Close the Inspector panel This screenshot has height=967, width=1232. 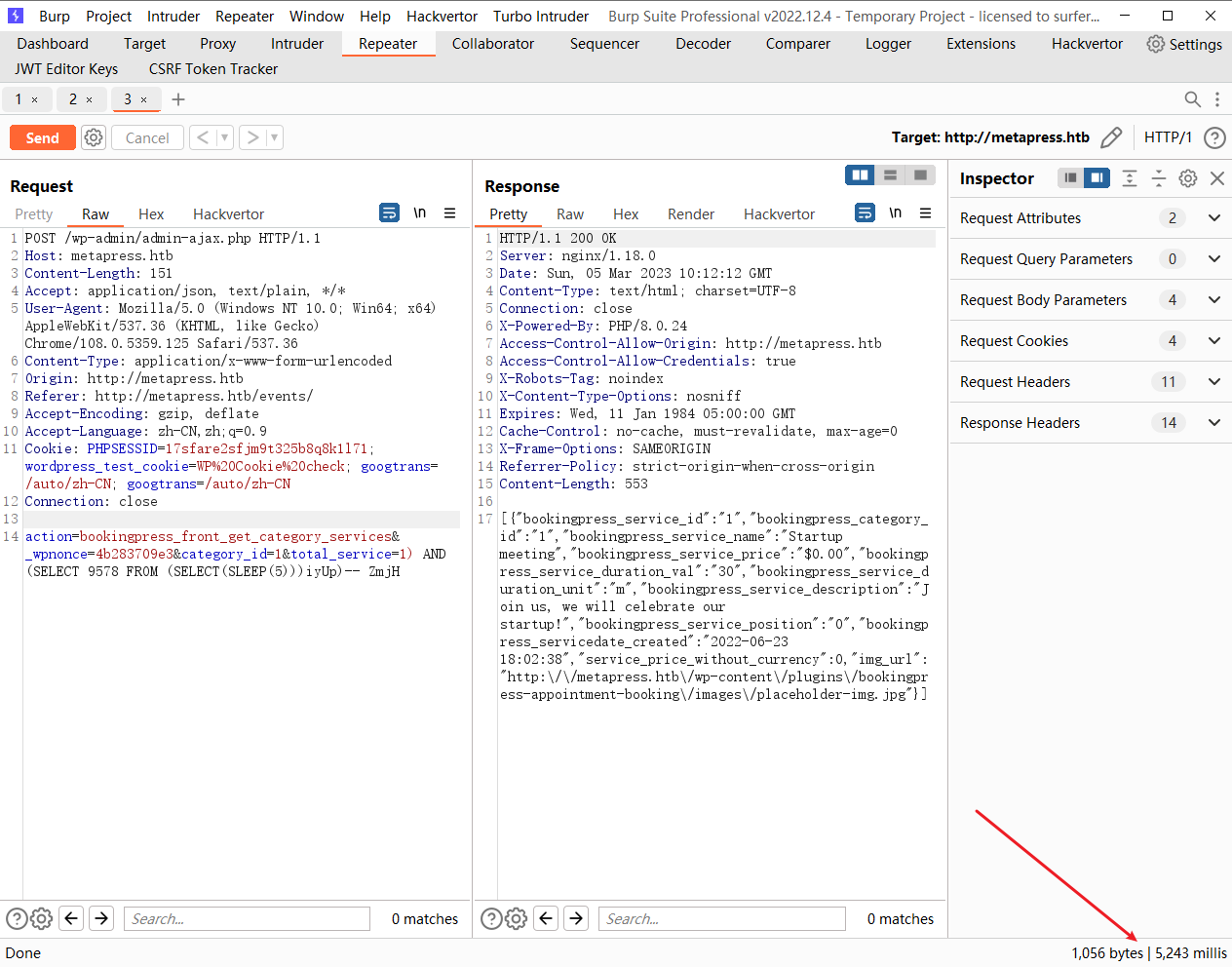pos(1217,178)
